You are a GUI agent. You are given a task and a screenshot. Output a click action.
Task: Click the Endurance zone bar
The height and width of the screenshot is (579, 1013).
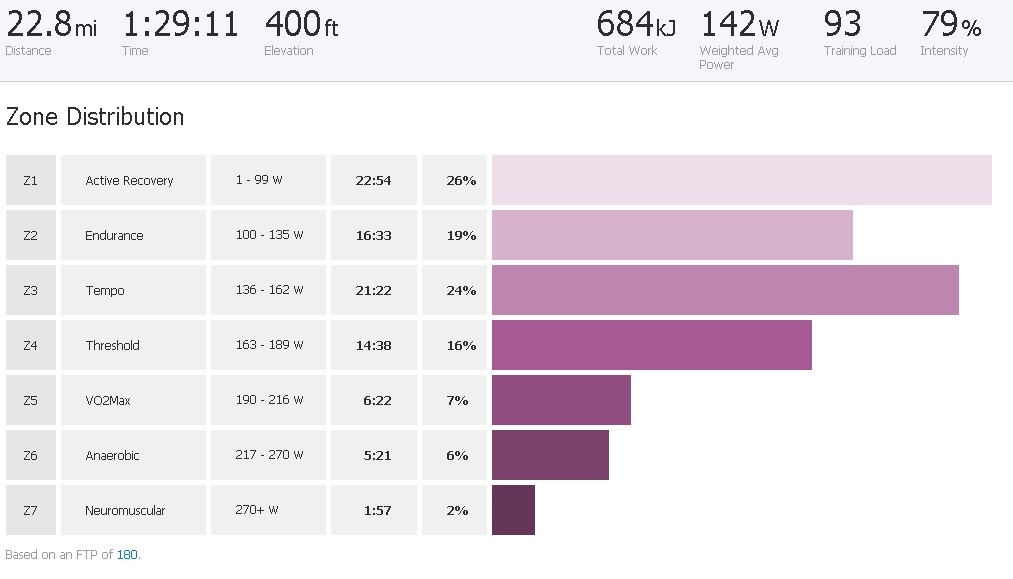pyautogui.click(x=672, y=236)
